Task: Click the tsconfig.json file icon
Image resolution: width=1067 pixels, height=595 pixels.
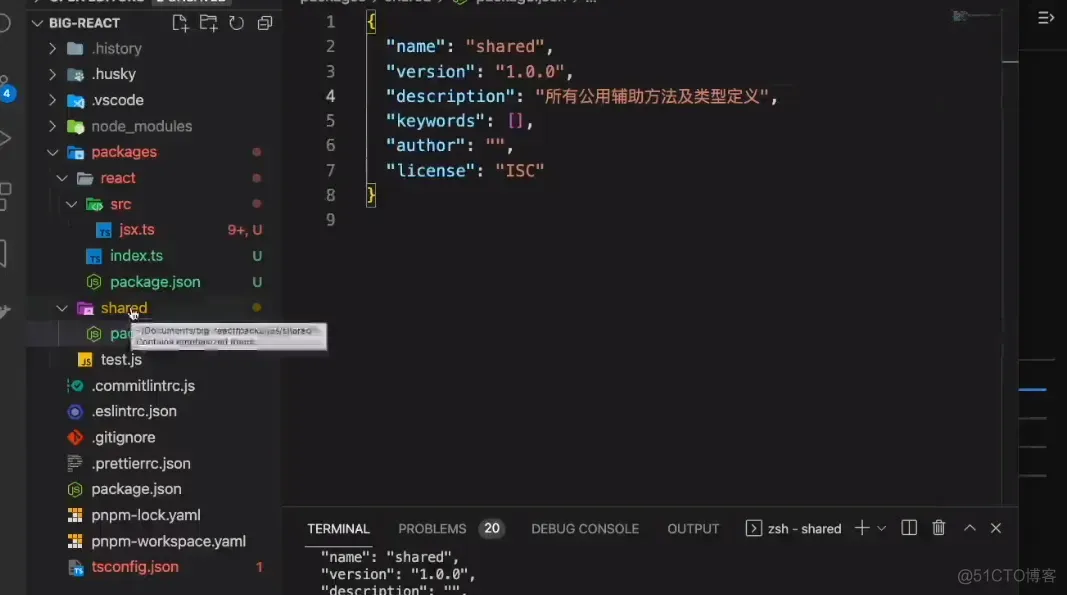Action: click(76, 567)
